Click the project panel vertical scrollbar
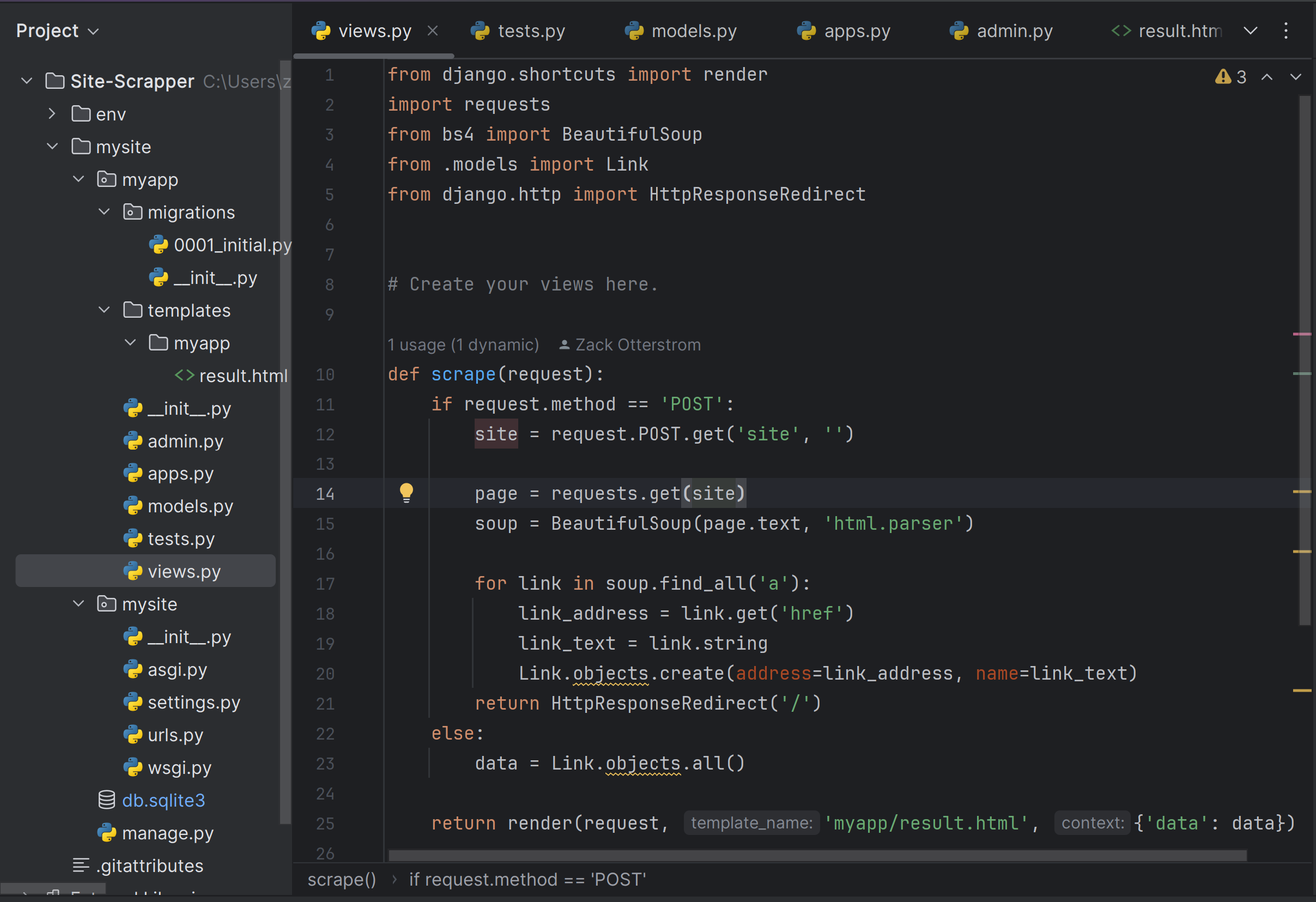The width and height of the screenshot is (1316, 902). [x=286, y=441]
